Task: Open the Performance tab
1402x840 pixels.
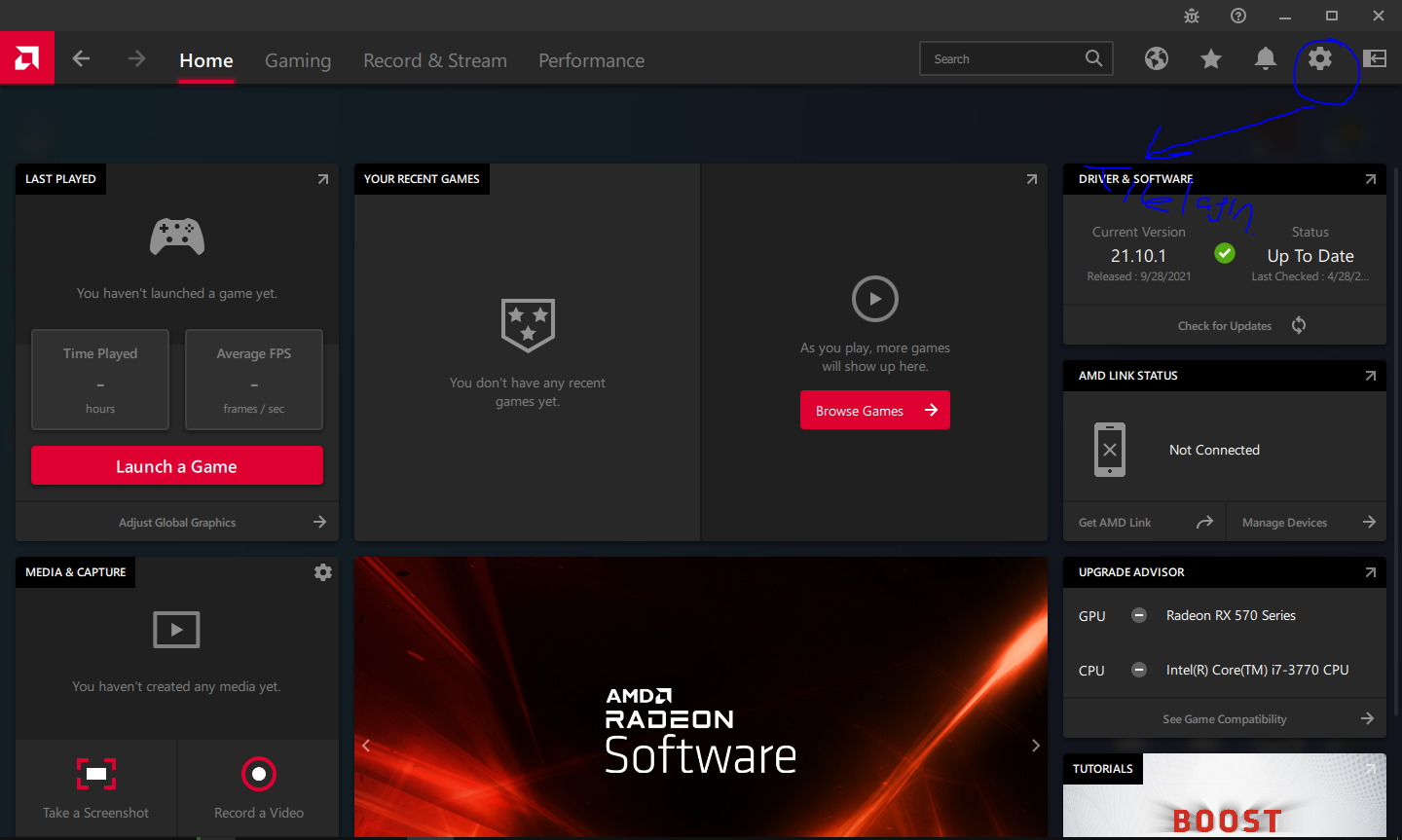Action: click(592, 60)
